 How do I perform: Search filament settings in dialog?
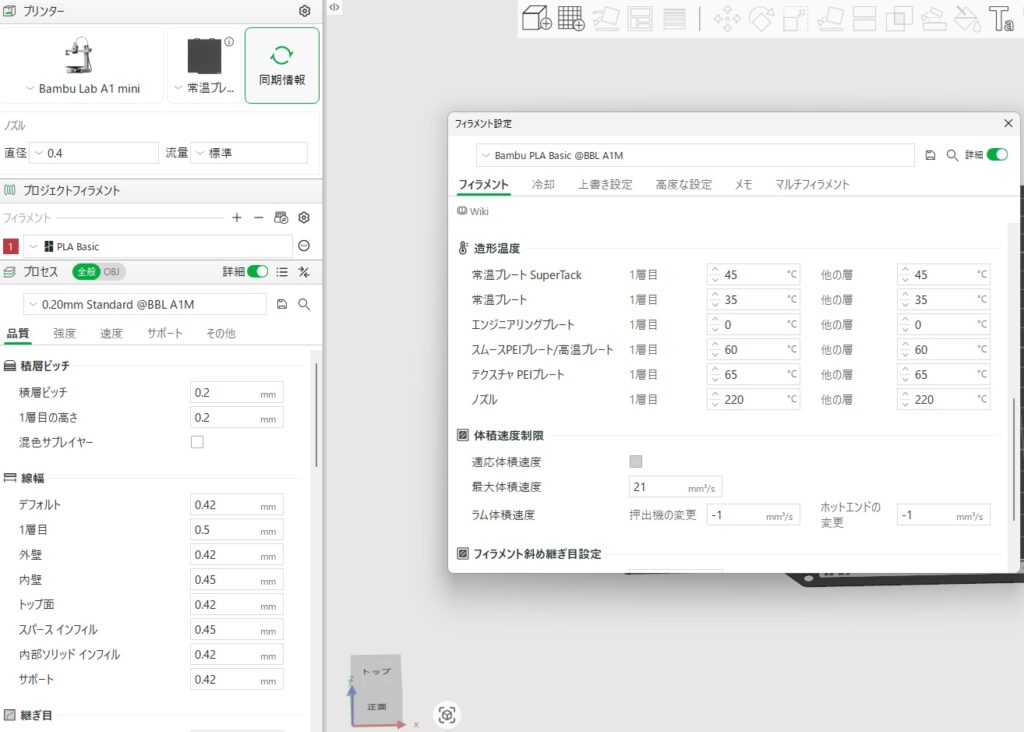tap(952, 155)
